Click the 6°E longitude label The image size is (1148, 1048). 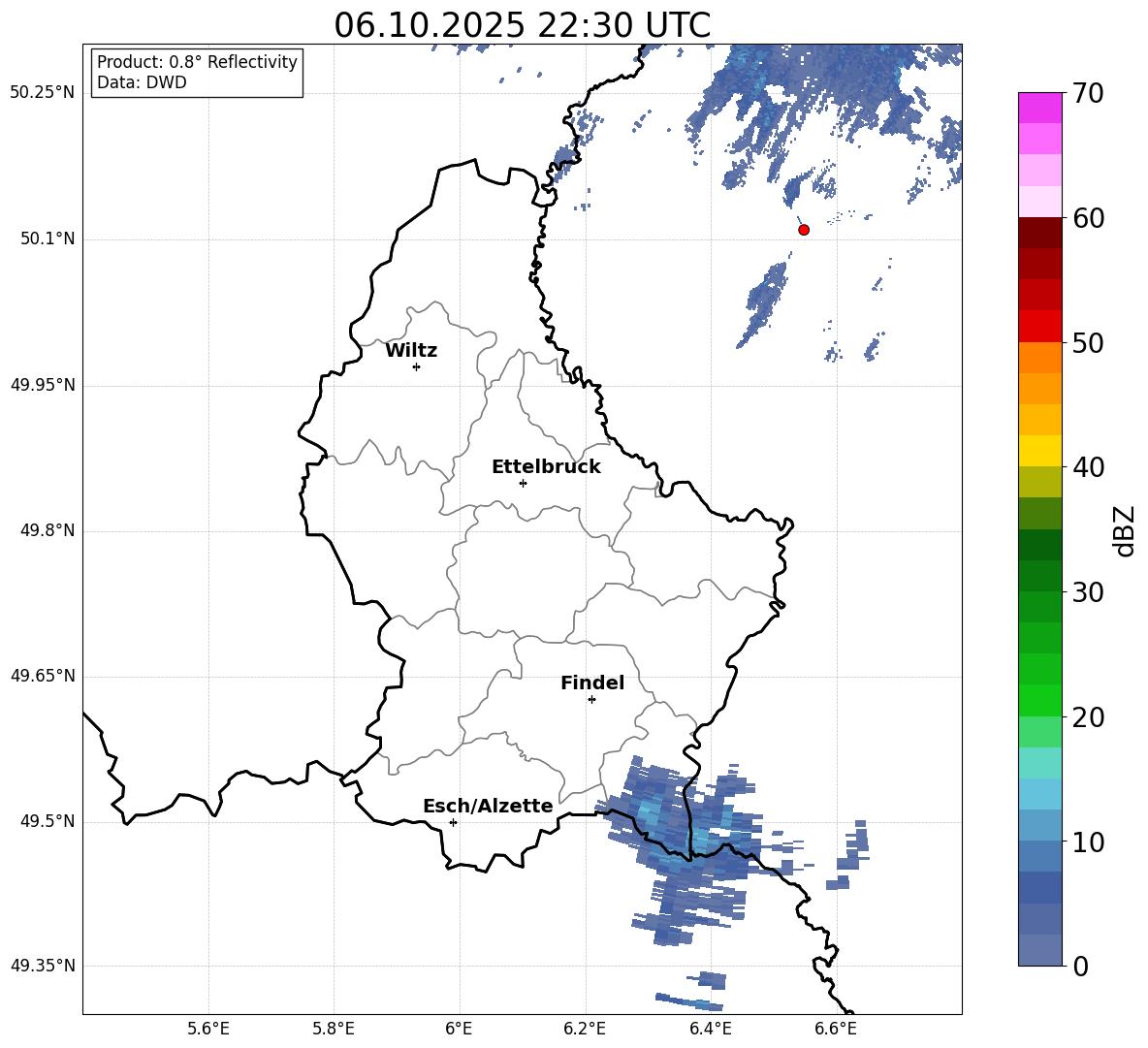[459, 1029]
